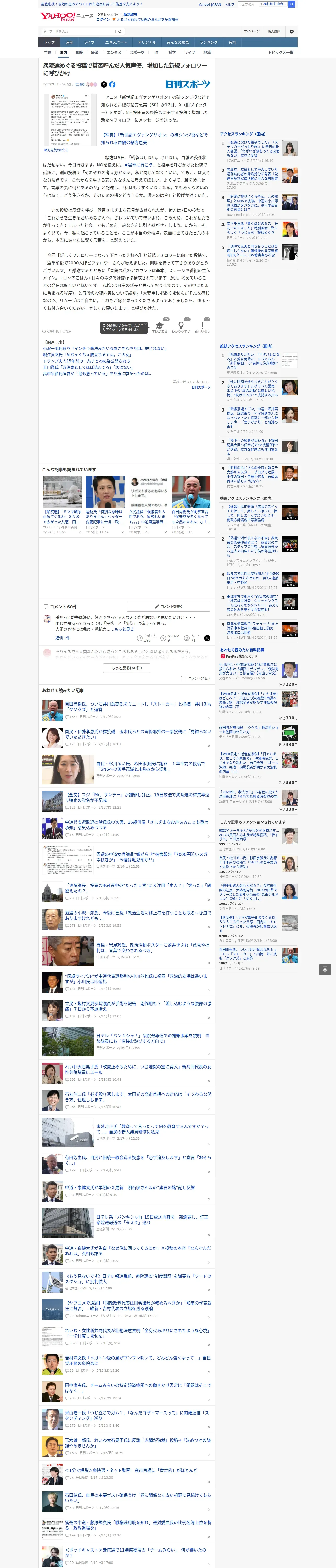Share the article on Facebook

click(112, 85)
